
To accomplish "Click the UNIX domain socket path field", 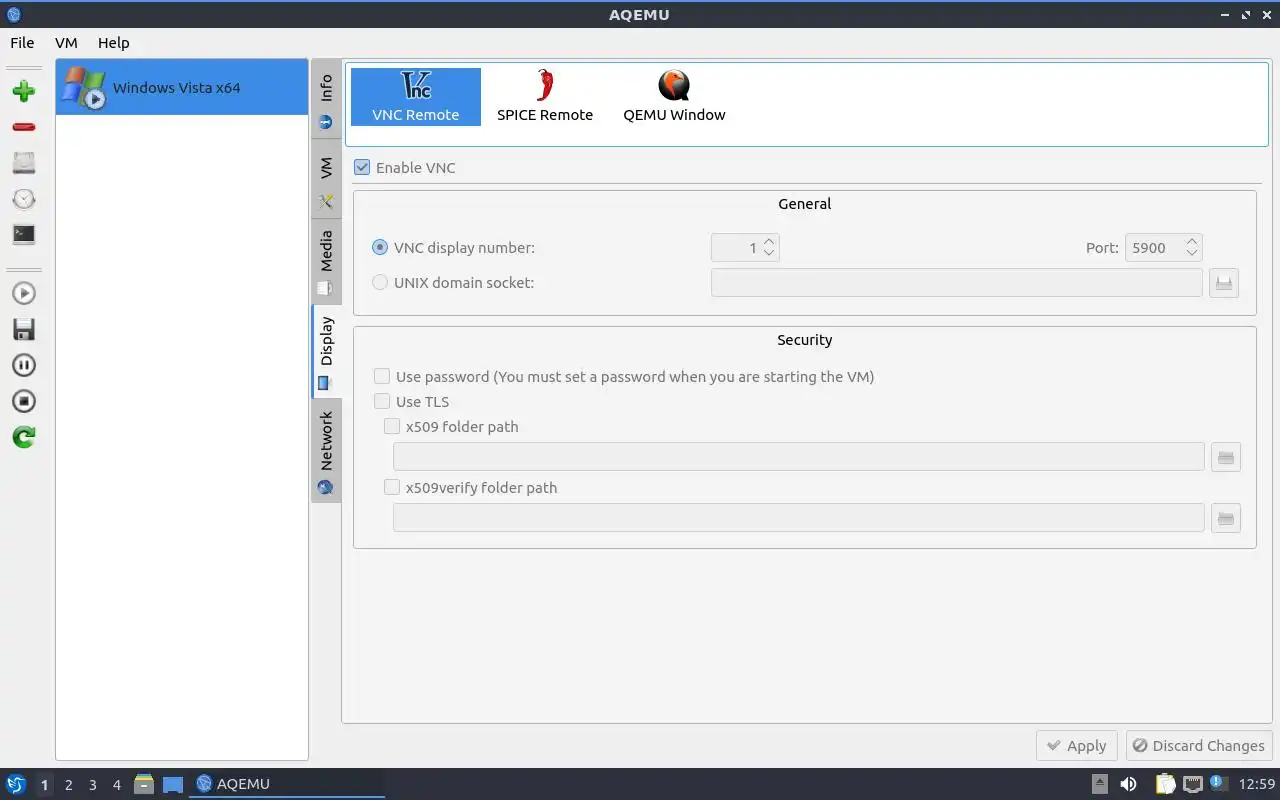I will [x=957, y=283].
